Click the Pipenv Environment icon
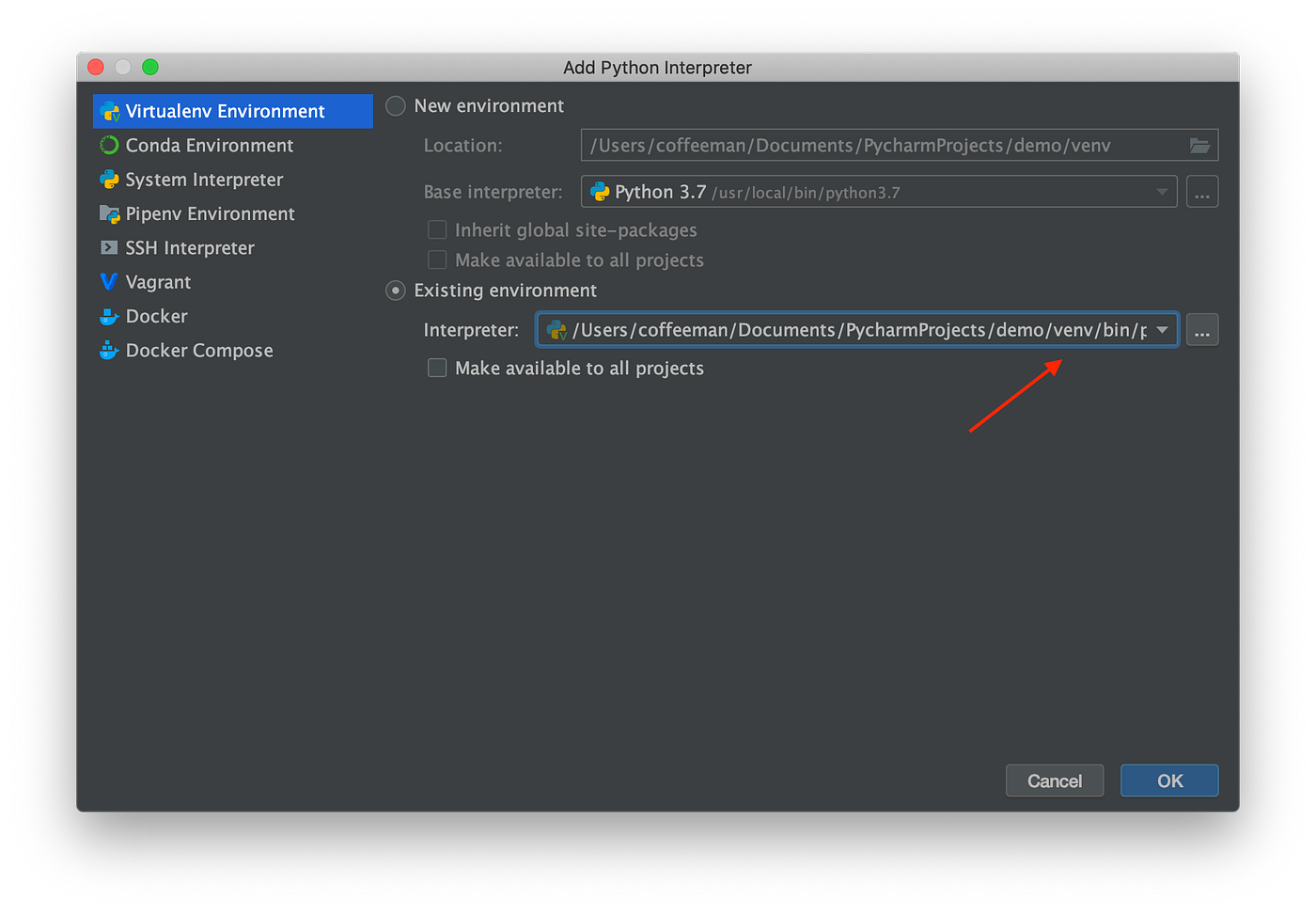The width and height of the screenshot is (1316, 913). pos(108,213)
